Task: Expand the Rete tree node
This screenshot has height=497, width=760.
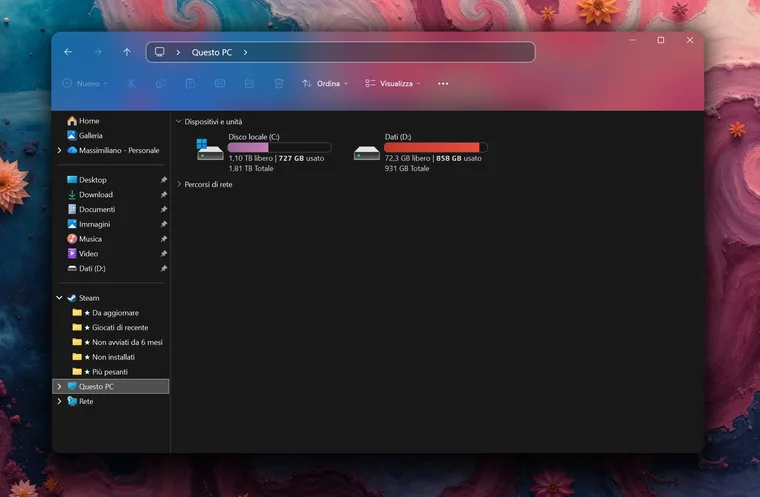Action: [60, 401]
